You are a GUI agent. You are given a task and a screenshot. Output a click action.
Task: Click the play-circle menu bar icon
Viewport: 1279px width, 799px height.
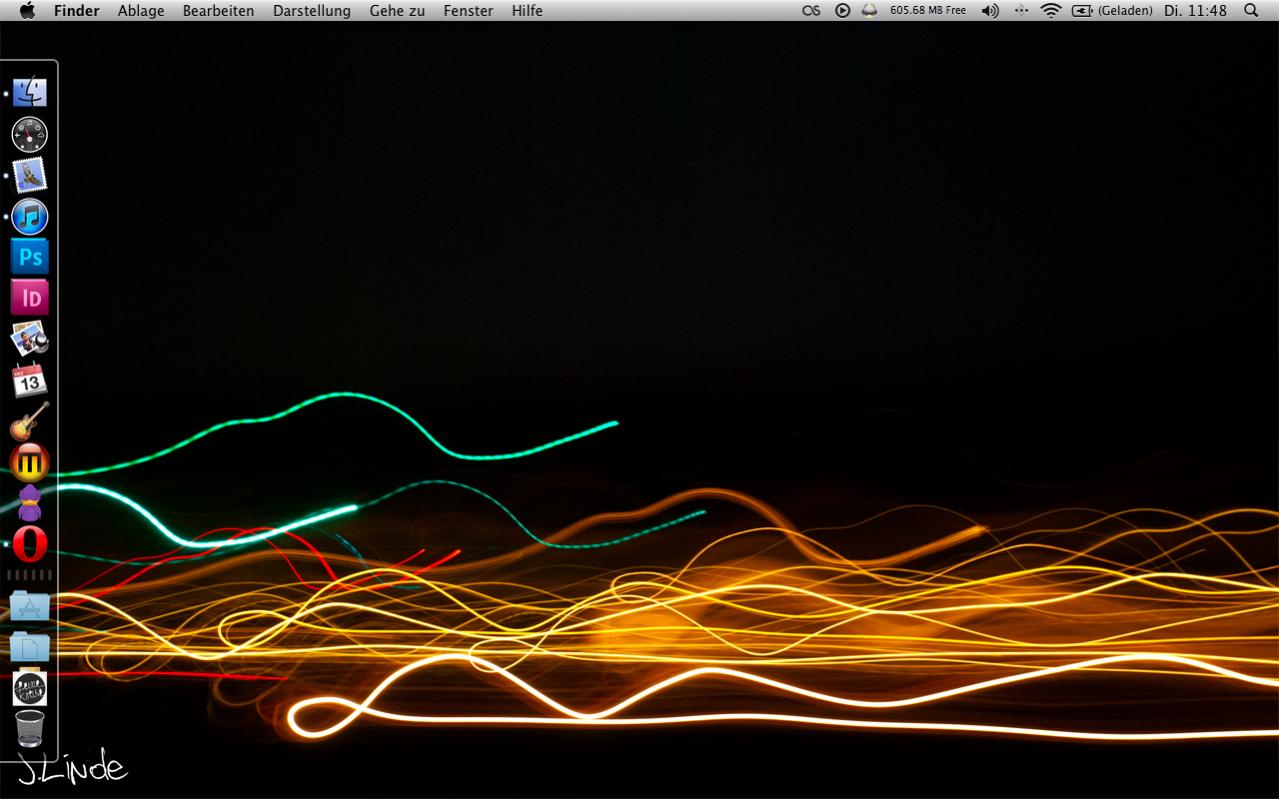pos(843,10)
